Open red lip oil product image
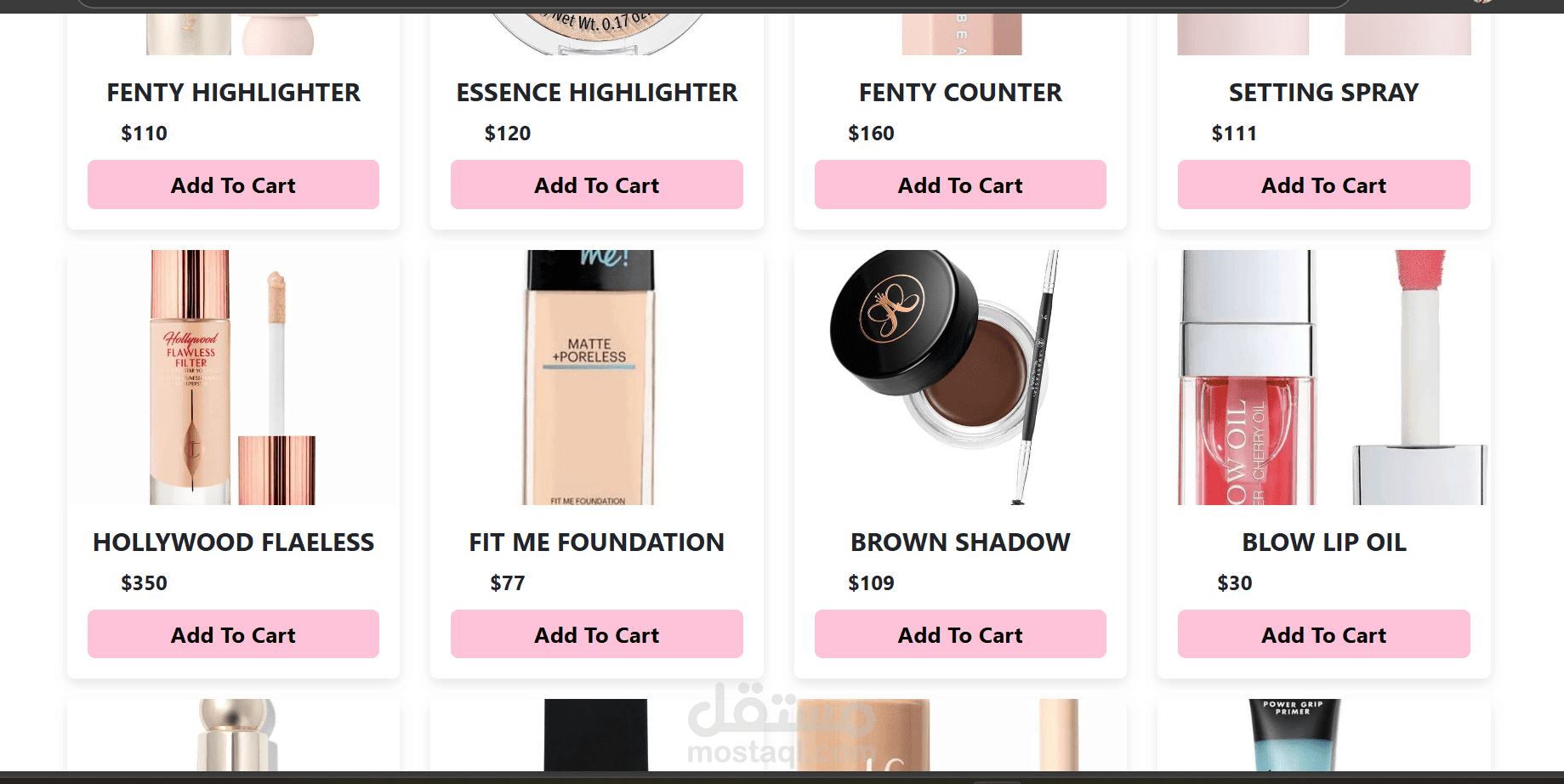This screenshot has width=1564, height=784. tap(1324, 378)
